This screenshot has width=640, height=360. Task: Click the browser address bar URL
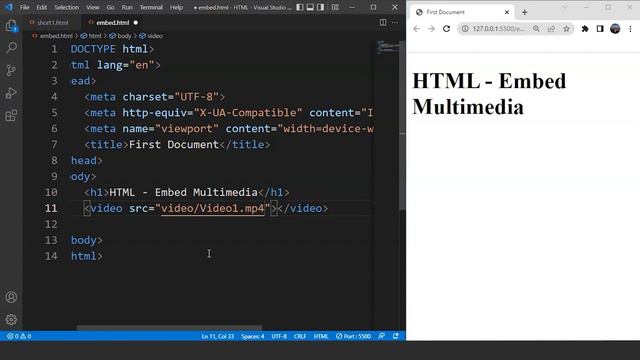(x=499, y=29)
